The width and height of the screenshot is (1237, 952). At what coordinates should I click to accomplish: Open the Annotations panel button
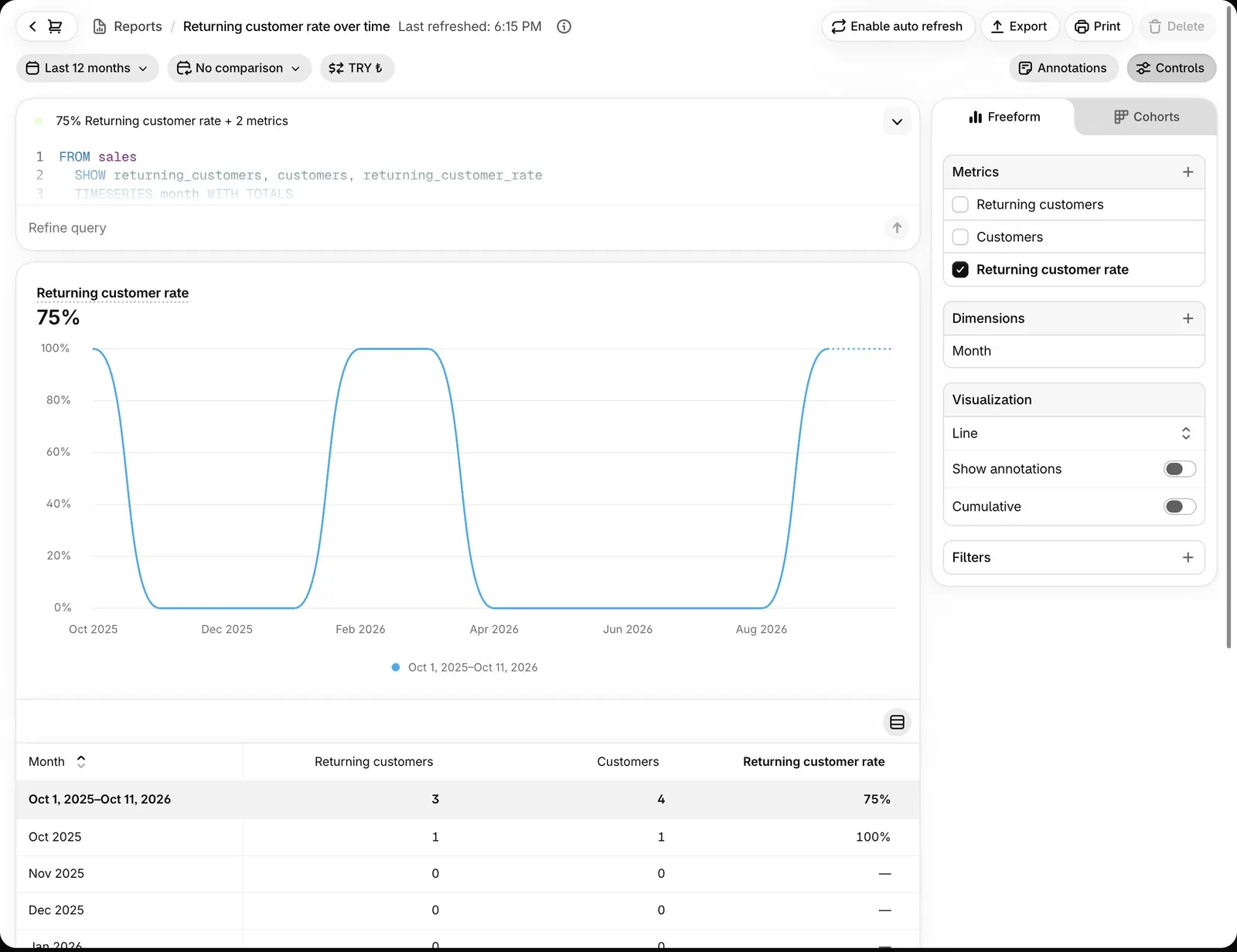[1063, 68]
